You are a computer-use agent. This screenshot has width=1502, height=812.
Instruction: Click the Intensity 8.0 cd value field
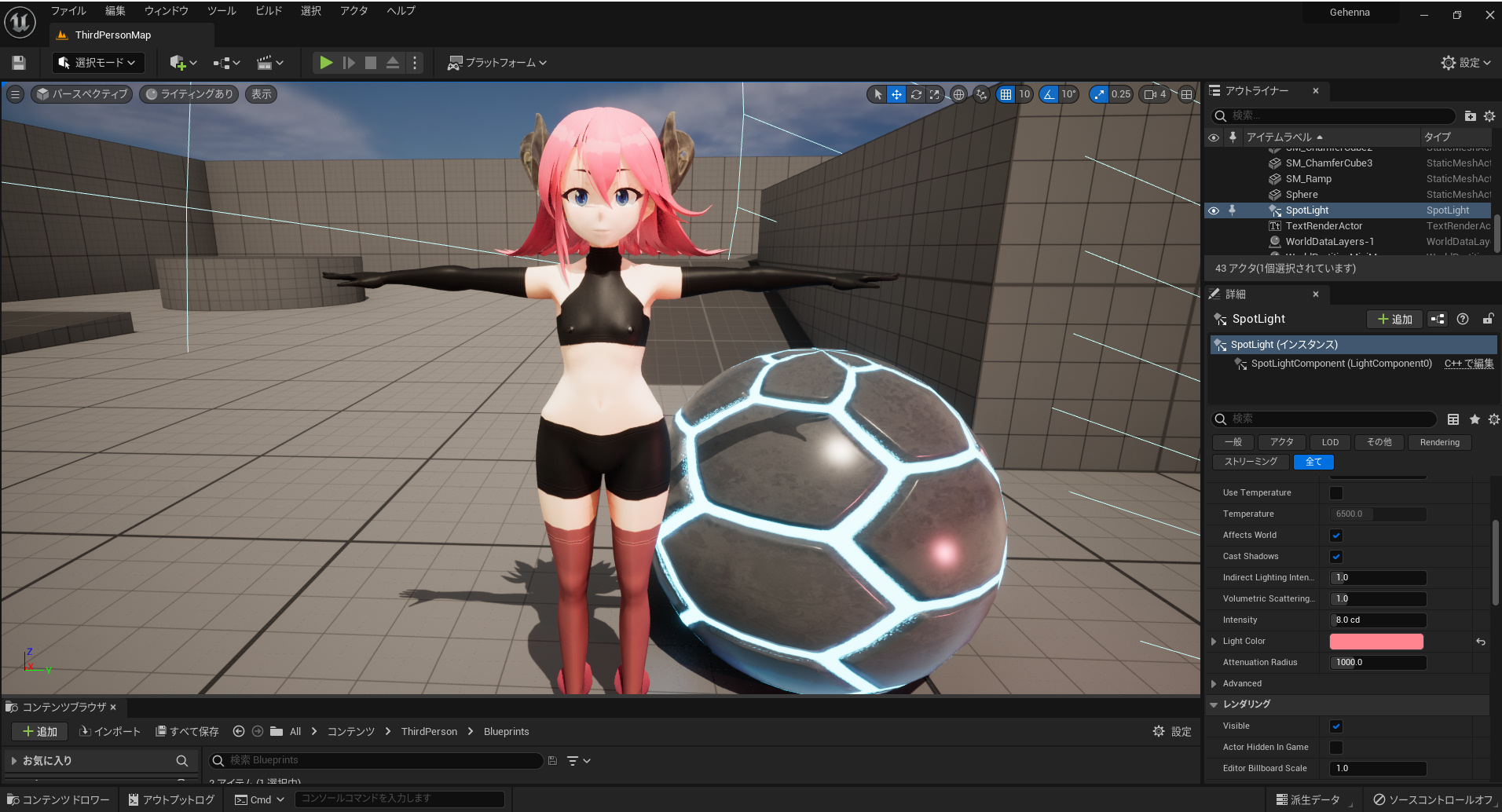click(x=1378, y=620)
